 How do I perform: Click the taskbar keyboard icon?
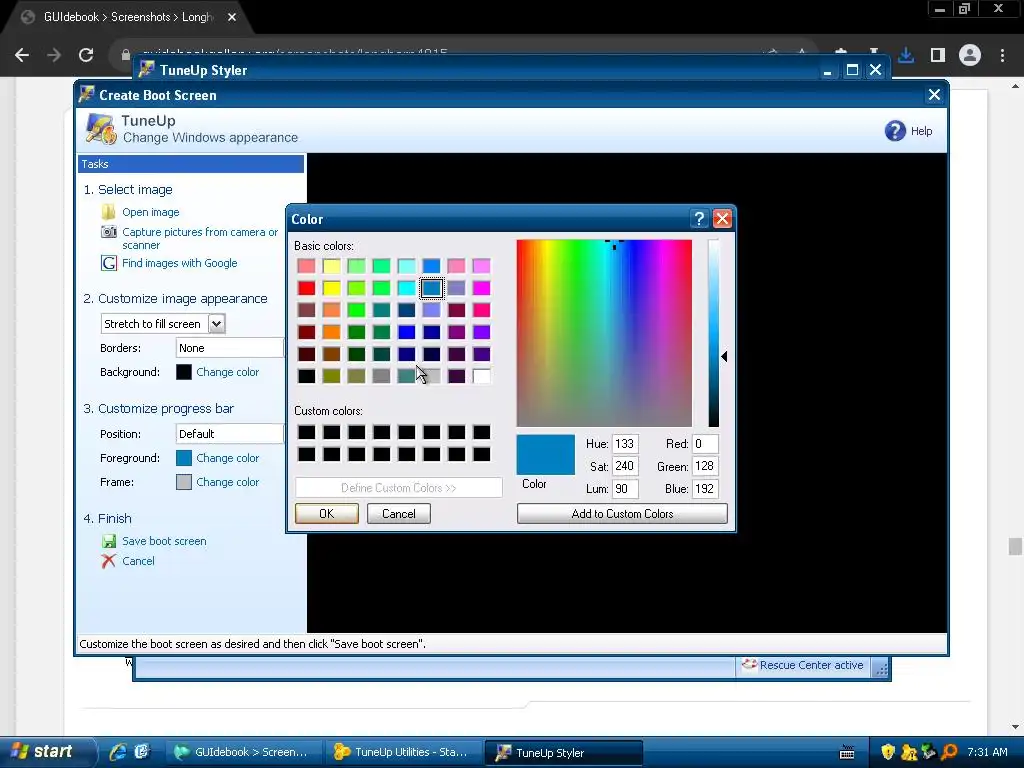(847, 752)
